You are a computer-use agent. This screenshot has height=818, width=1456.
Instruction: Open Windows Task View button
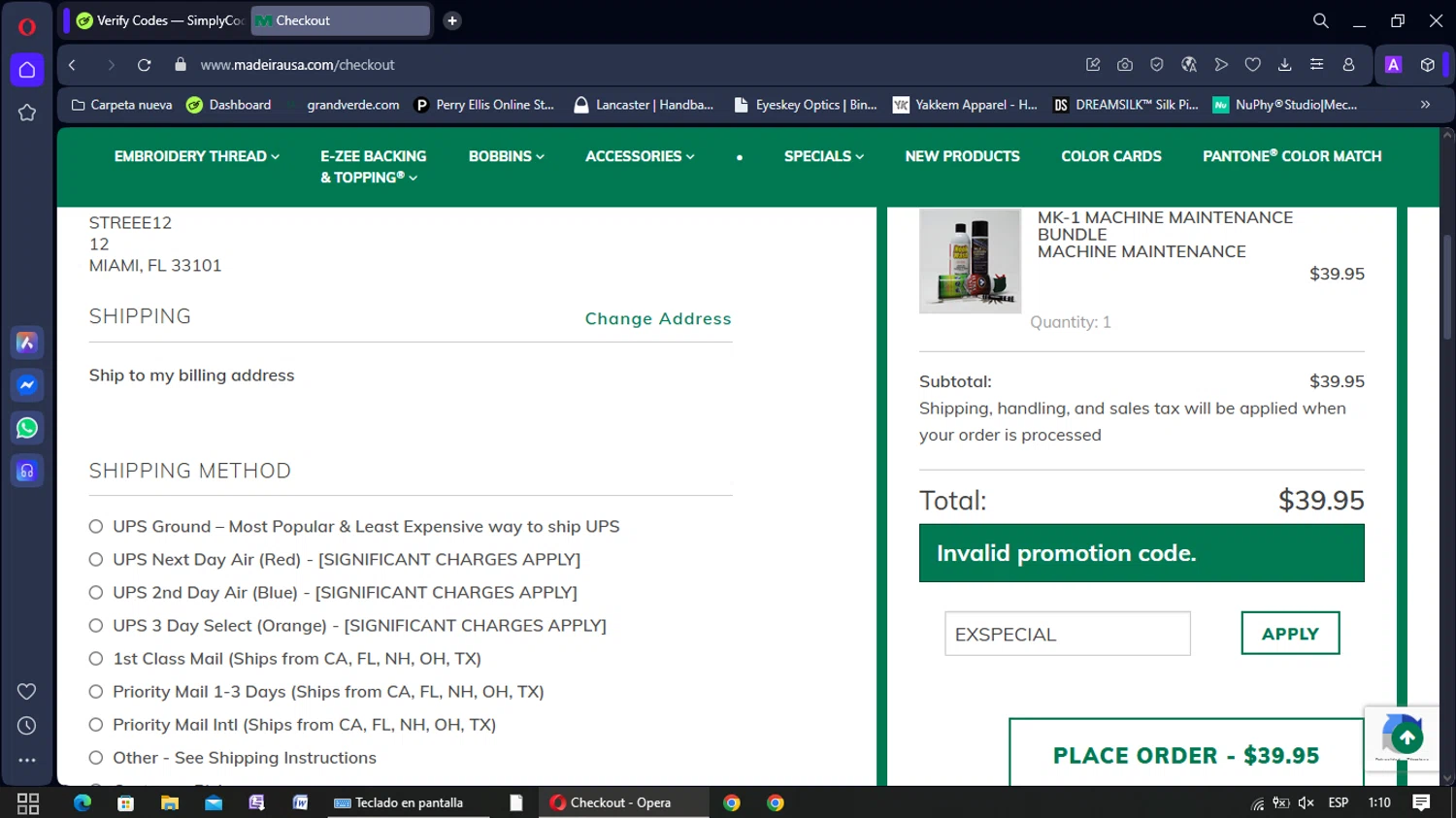click(x=28, y=802)
